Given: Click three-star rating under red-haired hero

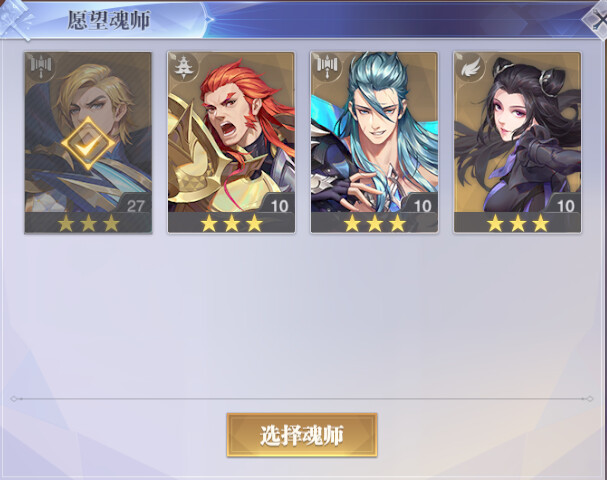Looking at the screenshot, I should click(x=231, y=223).
